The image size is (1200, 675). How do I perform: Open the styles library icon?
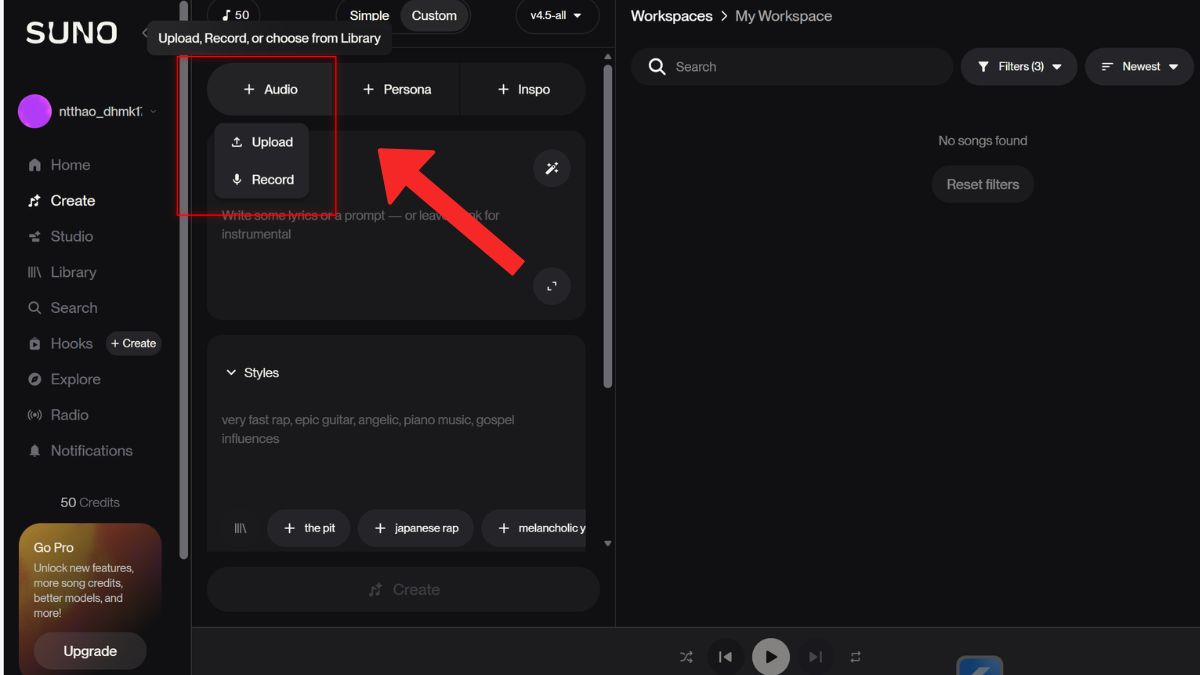click(x=240, y=528)
